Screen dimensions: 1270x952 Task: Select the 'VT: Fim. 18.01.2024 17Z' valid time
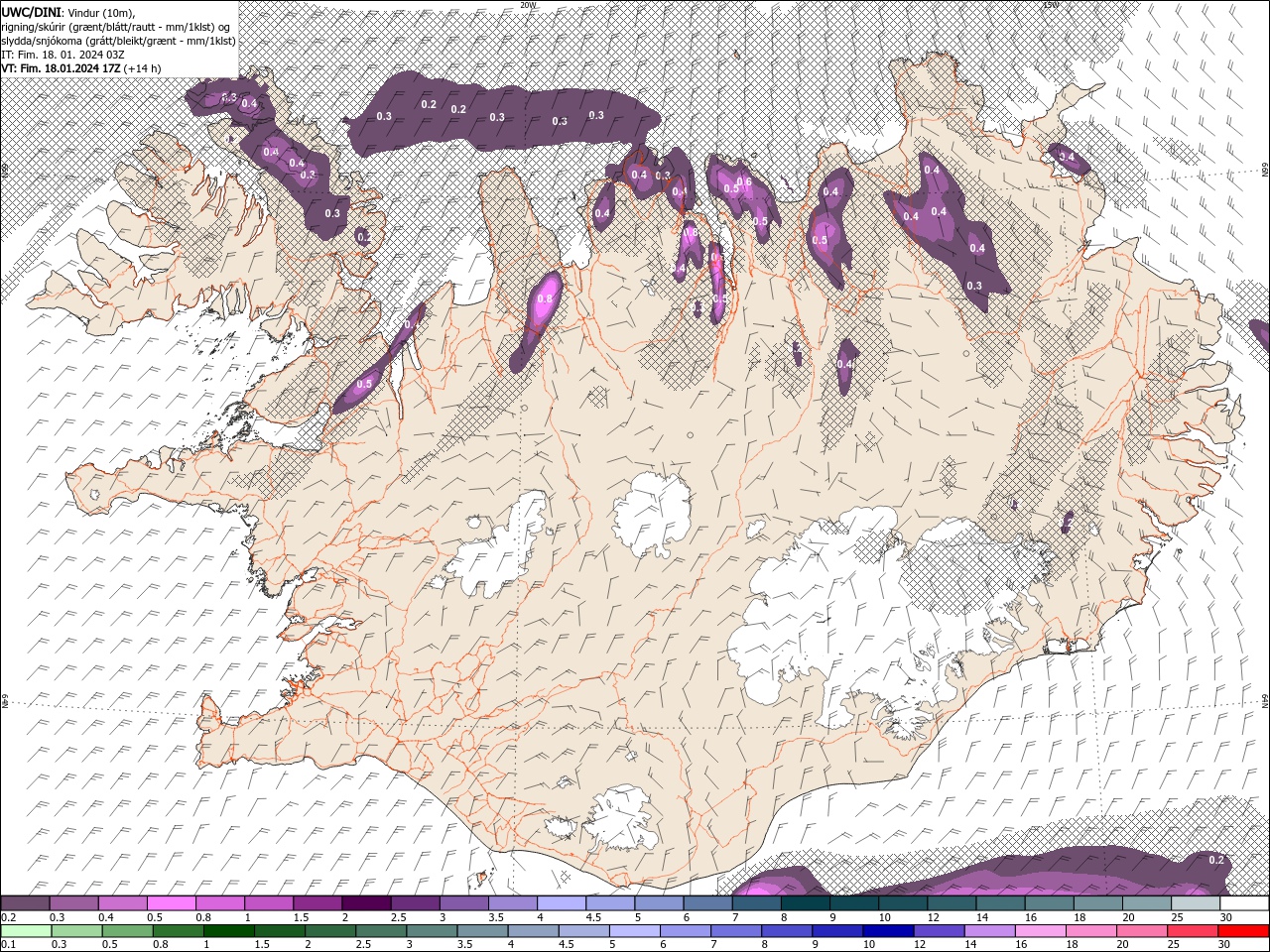[x=62, y=68]
